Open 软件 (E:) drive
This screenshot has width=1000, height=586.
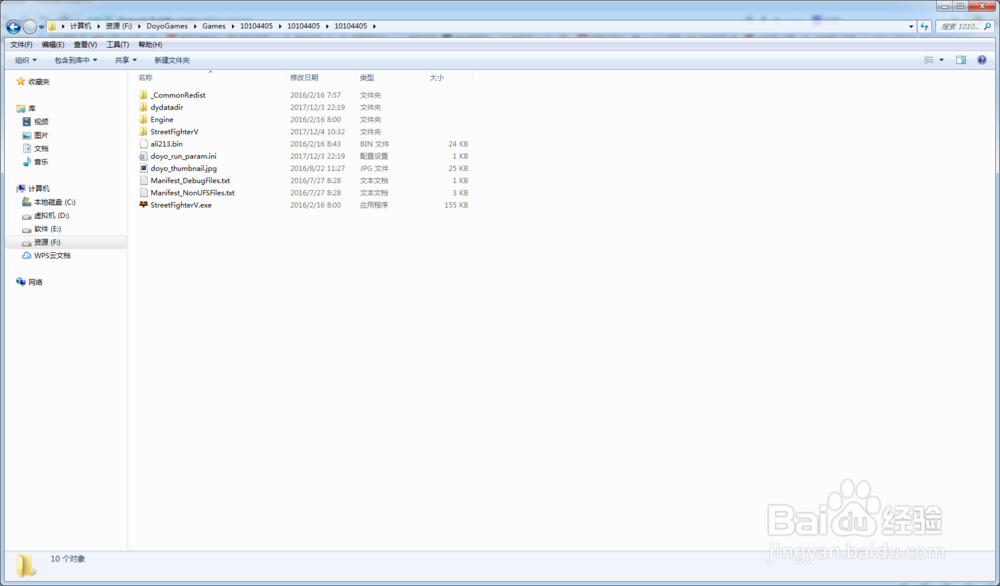(48, 229)
